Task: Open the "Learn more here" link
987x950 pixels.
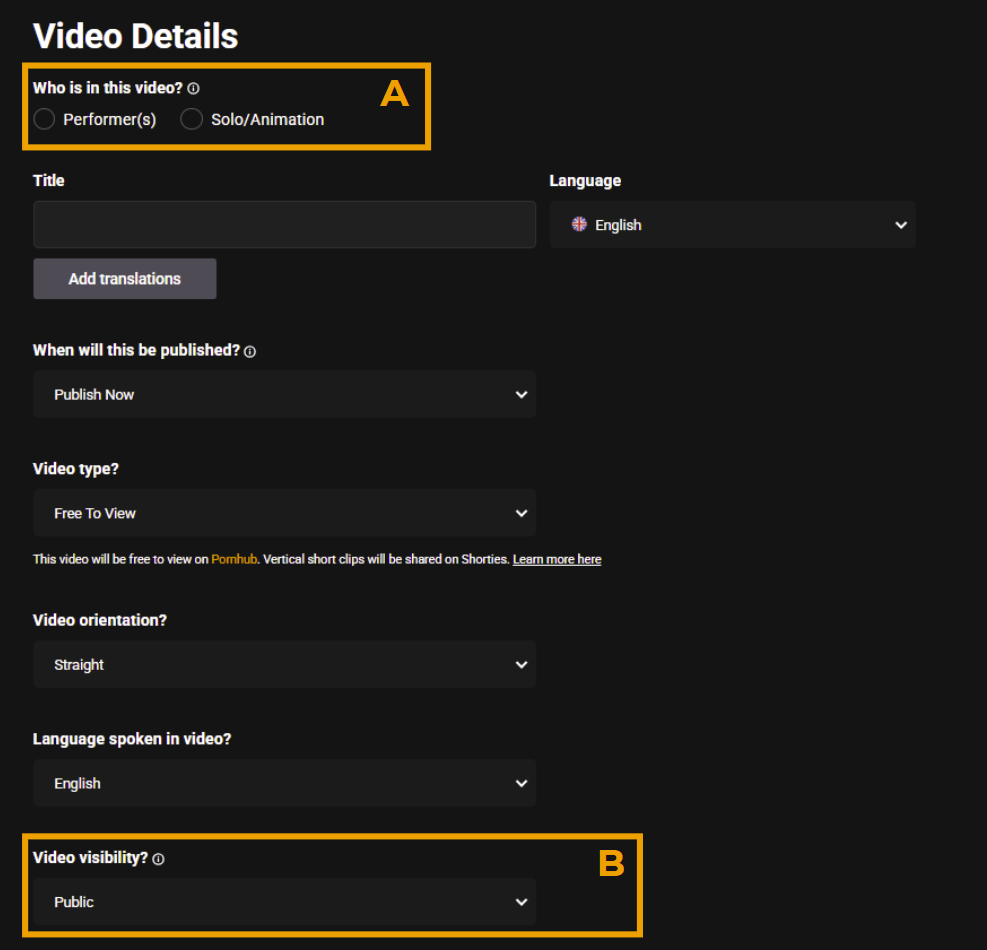Action: click(x=557, y=559)
